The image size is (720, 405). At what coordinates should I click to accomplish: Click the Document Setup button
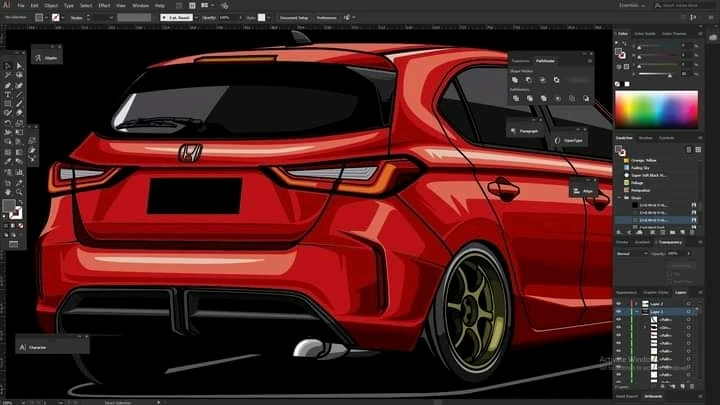[x=294, y=17]
